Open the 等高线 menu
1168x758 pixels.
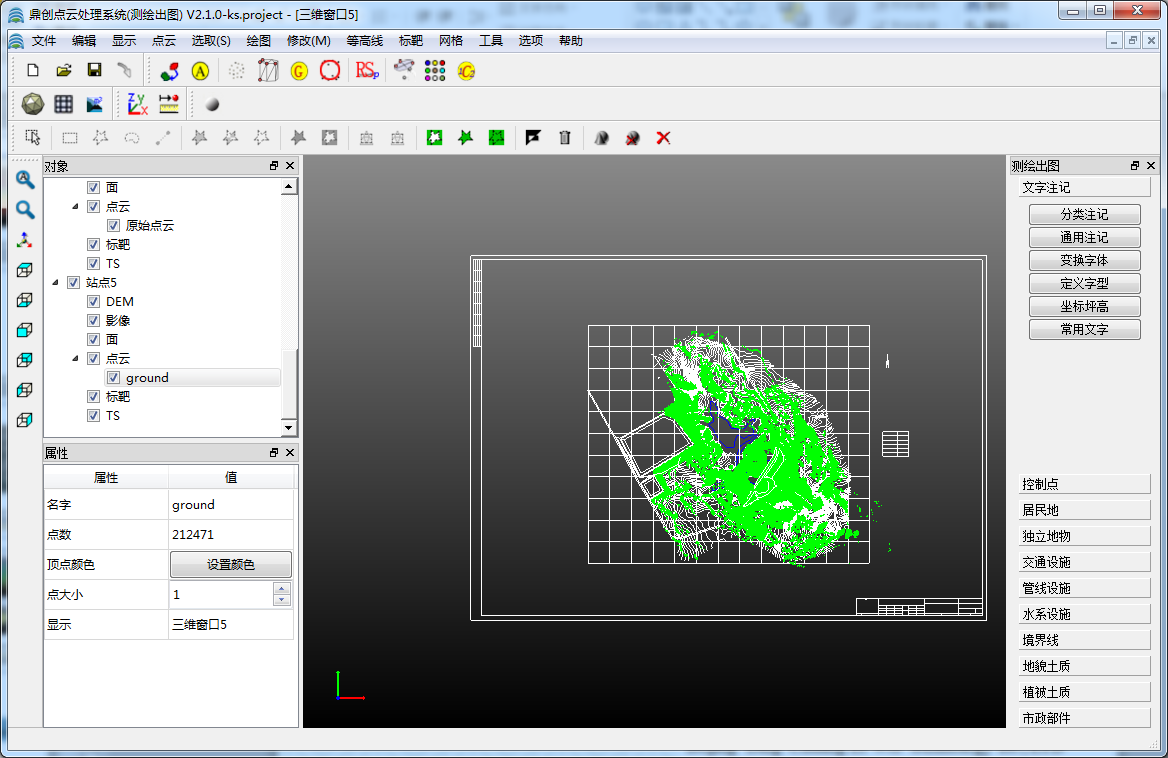pos(364,41)
